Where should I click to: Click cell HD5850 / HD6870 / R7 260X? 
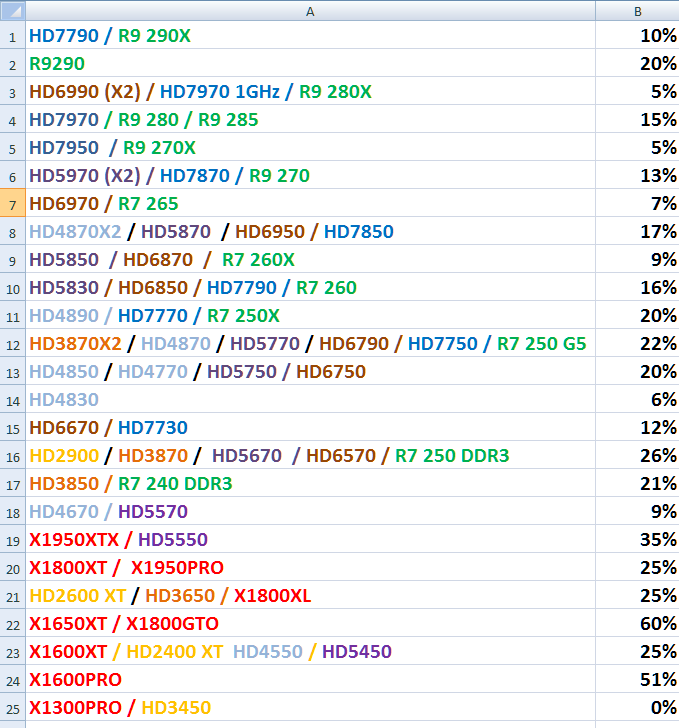click(310, 260)
